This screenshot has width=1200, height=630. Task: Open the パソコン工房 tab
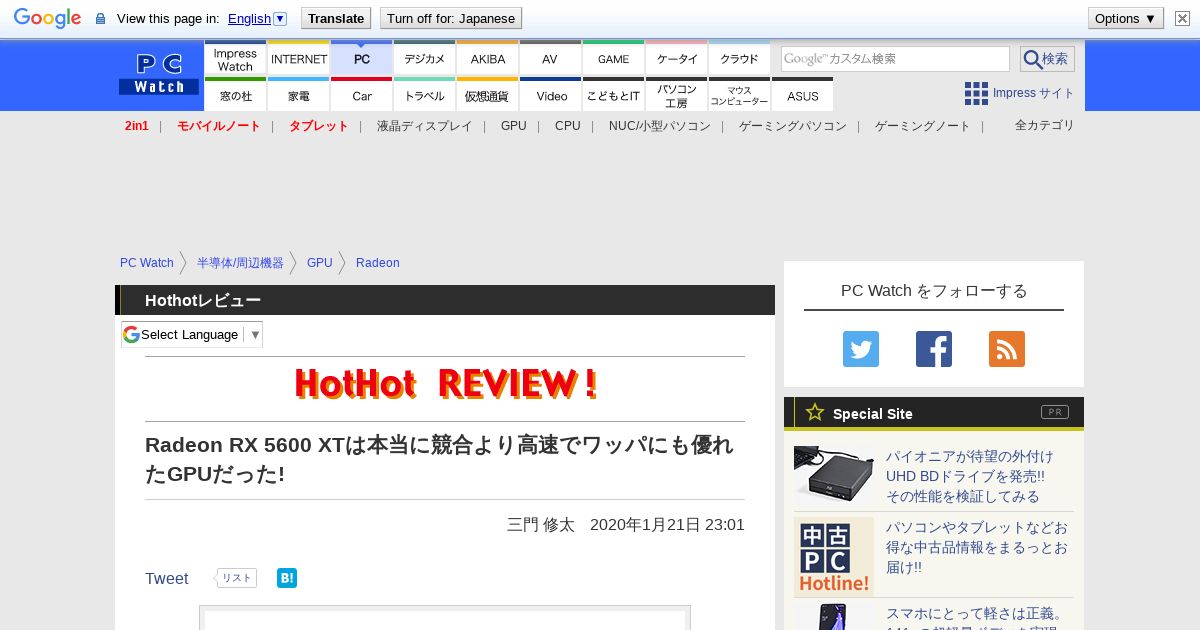pyautogui.click(x=676, y=95)
